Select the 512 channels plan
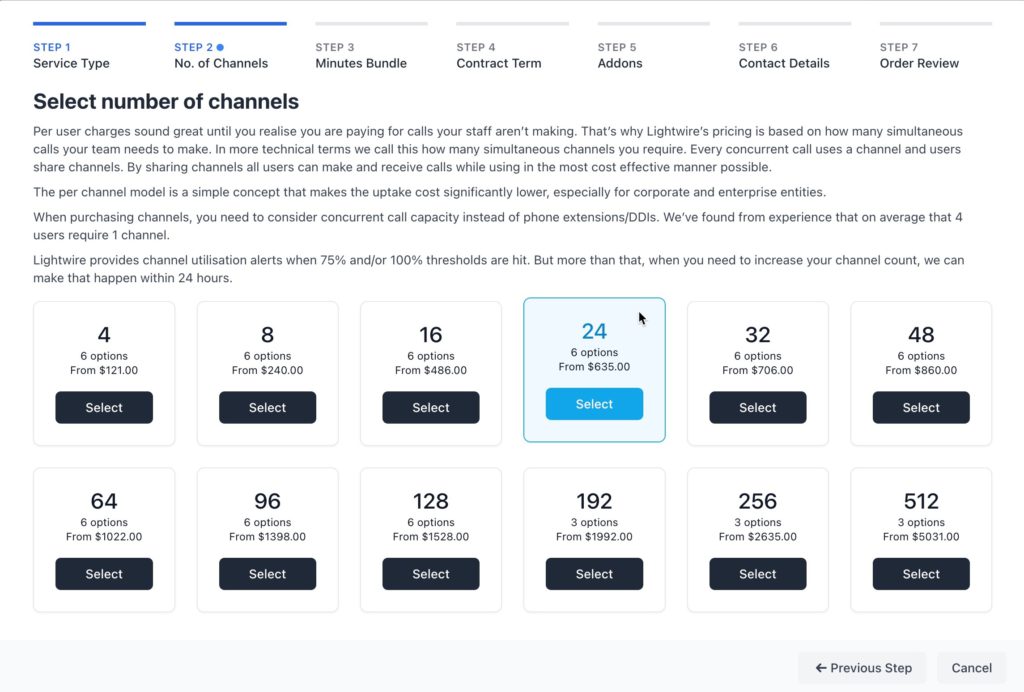Screen dimensions: 1024x692 [921, 574]
